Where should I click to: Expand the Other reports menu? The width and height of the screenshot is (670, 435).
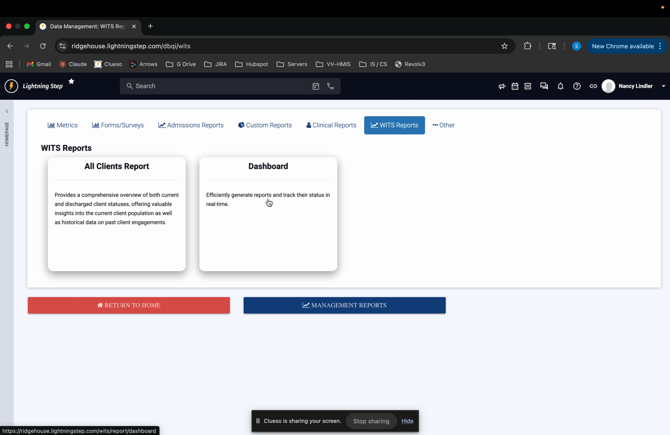tap(443, 125)
